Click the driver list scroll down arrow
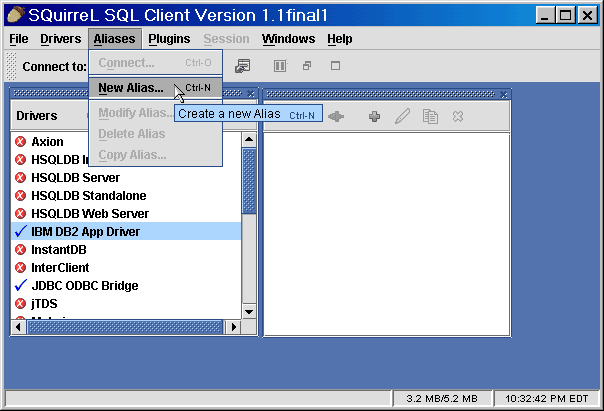 point(249,312)
